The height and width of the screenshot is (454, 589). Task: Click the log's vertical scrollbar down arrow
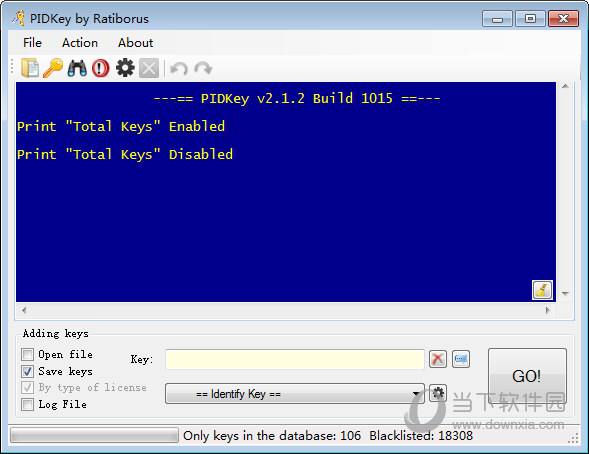[565, 294]
